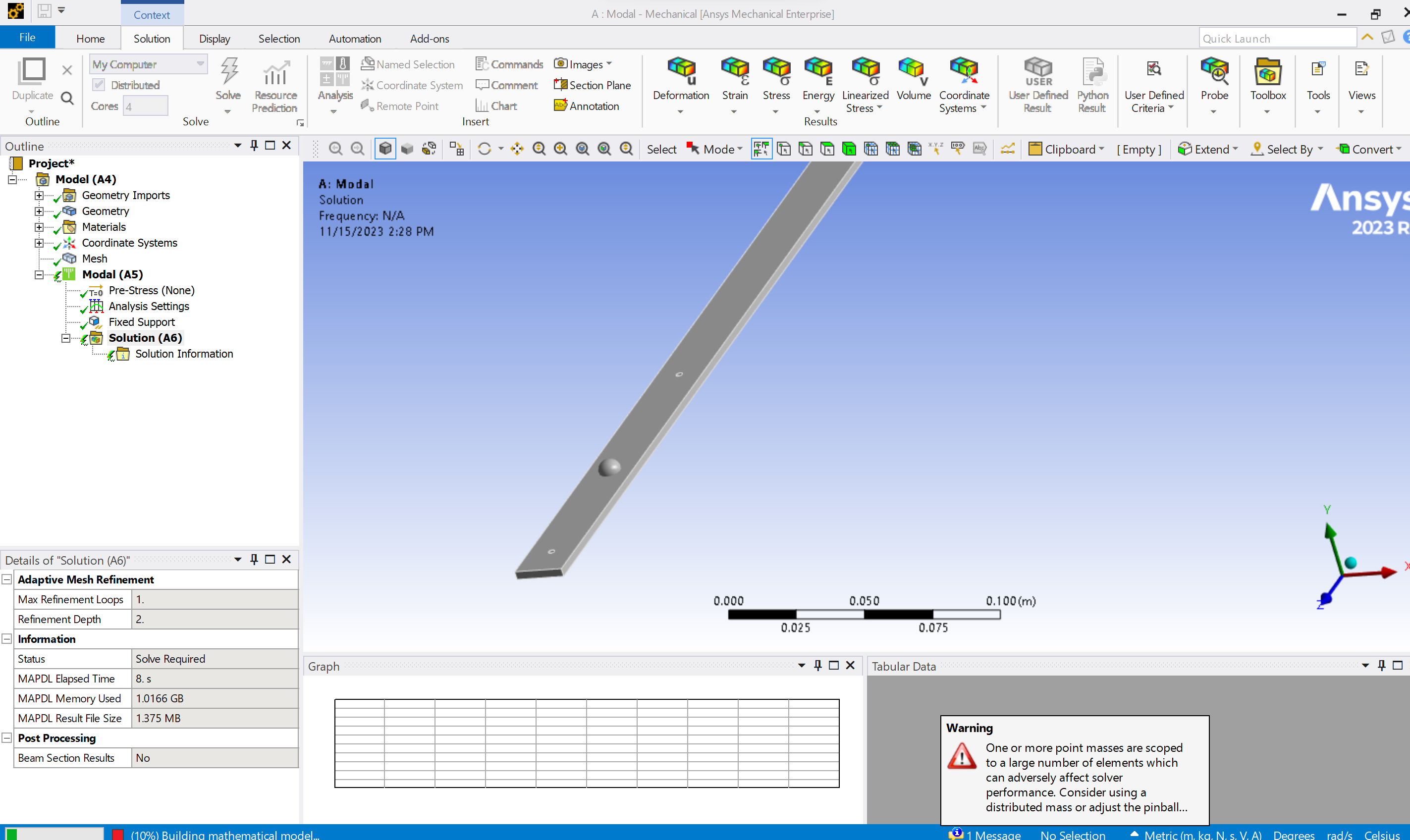
Task: Insert an Annotation
Action: pos(587,106)
